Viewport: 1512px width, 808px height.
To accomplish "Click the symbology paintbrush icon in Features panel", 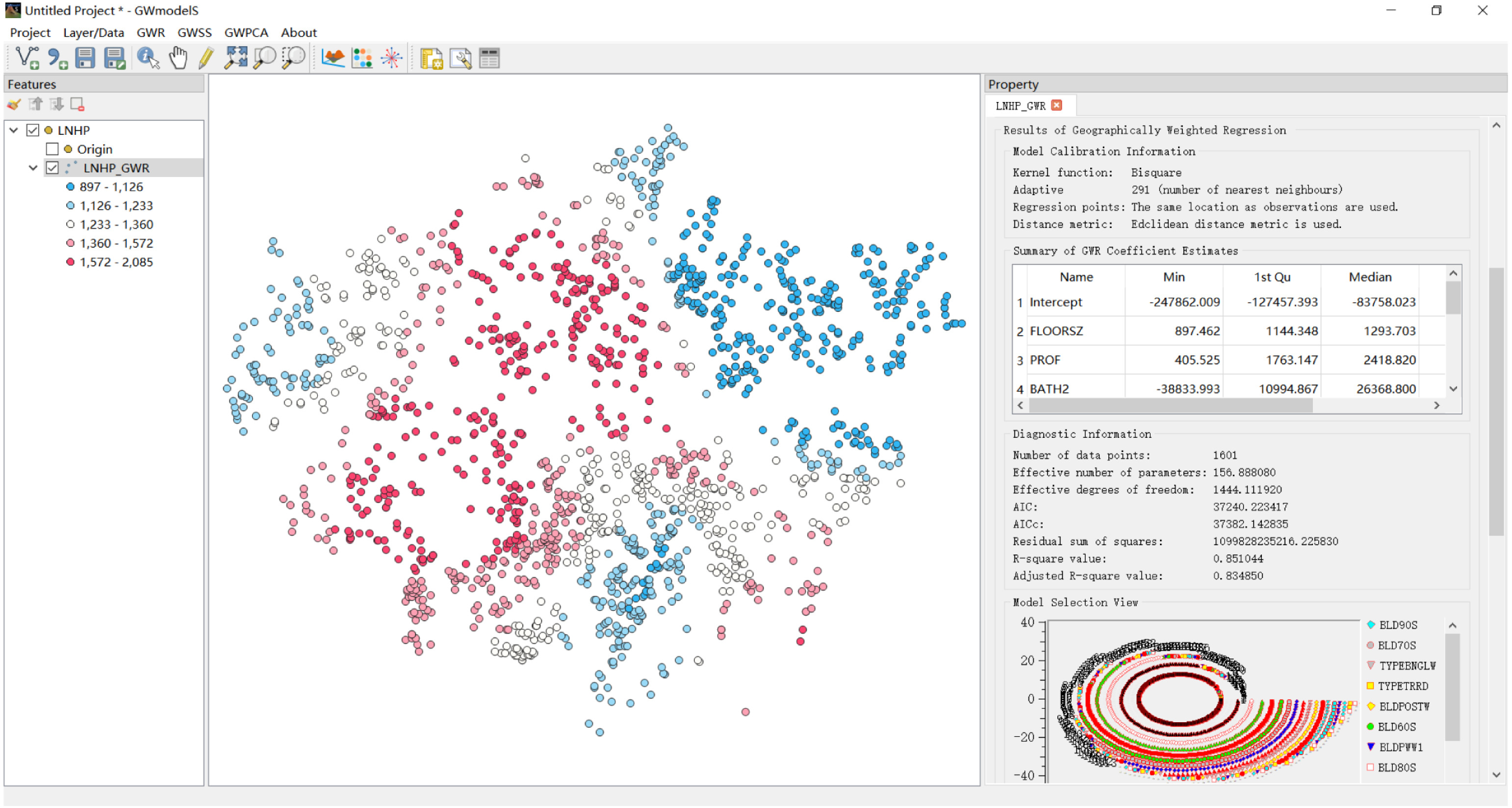I will (14, 105).
